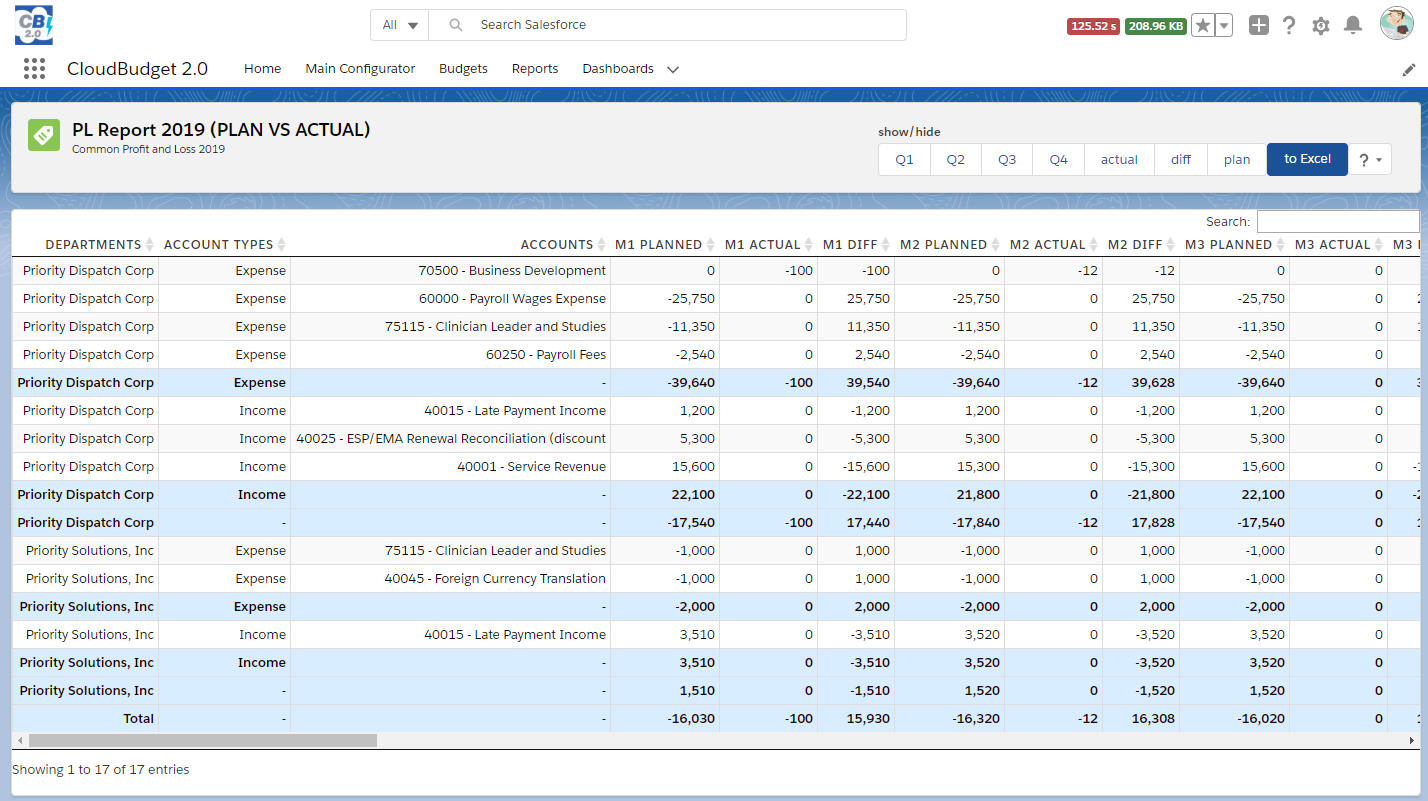Viewport: 1428px width, 801px height.
Task: Toggle the plan columns
Action: 1237,159
